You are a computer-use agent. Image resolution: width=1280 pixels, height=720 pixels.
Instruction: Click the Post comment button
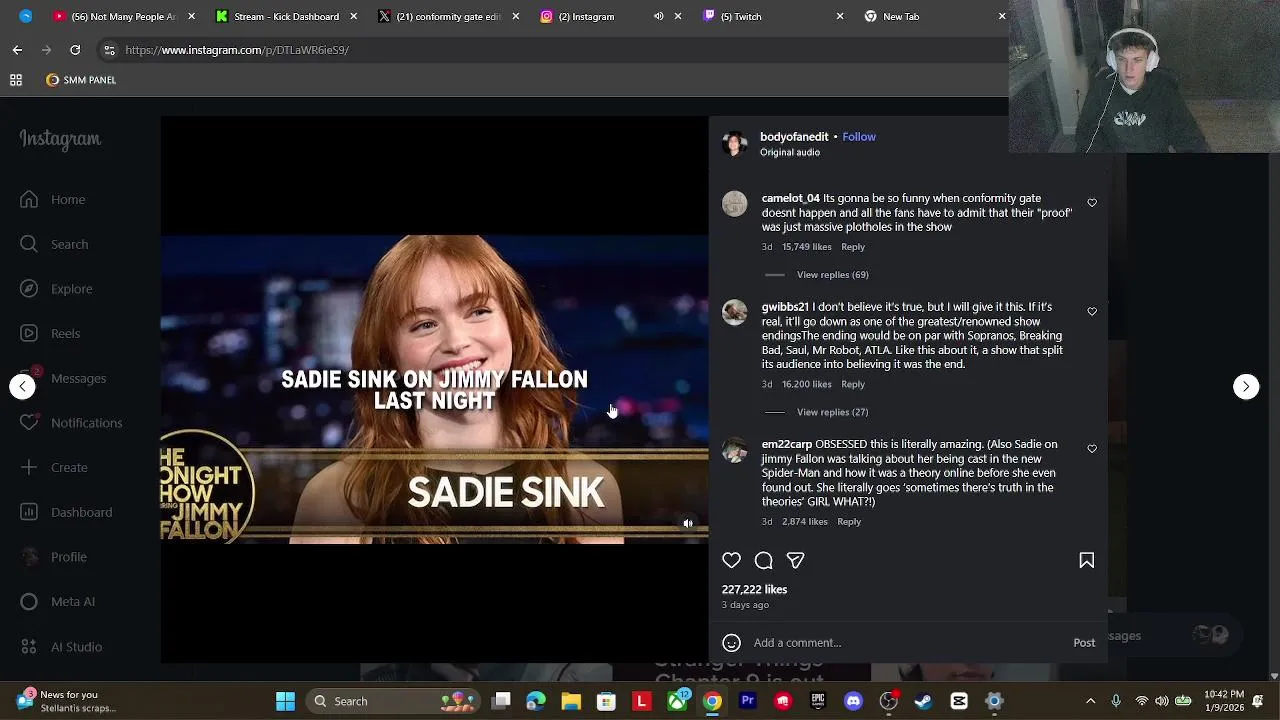coord(1084,643)
